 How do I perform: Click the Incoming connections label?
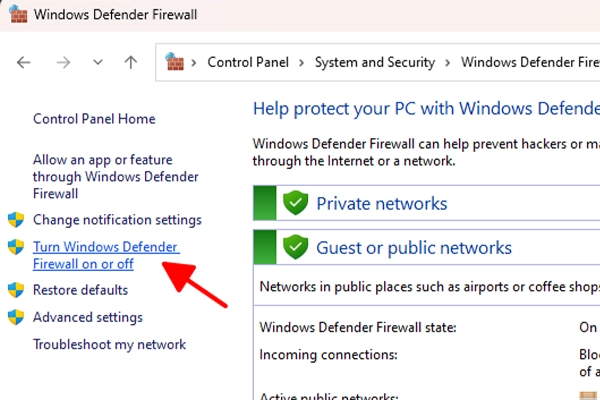328,355
